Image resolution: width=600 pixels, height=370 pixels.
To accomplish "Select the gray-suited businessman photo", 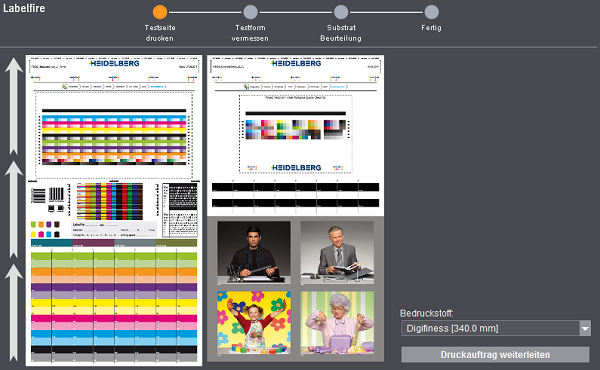I will pos(337,253).
